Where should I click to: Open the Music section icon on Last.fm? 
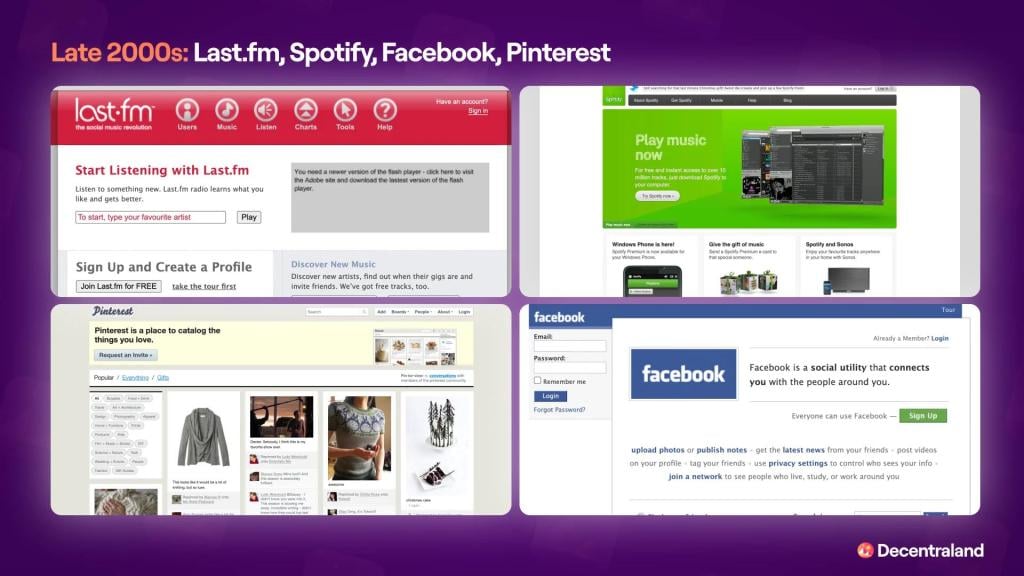(x=225, y=110)
